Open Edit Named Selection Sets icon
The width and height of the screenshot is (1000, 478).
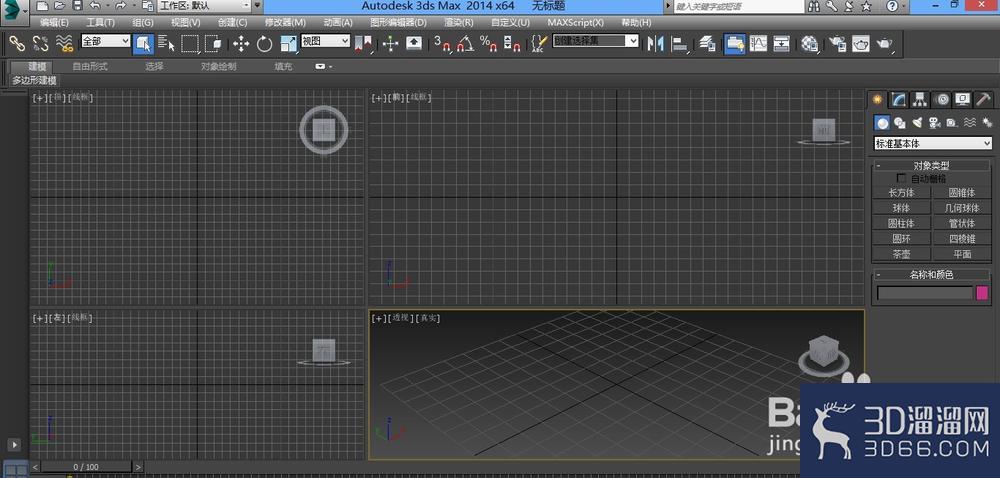(540, 43)
